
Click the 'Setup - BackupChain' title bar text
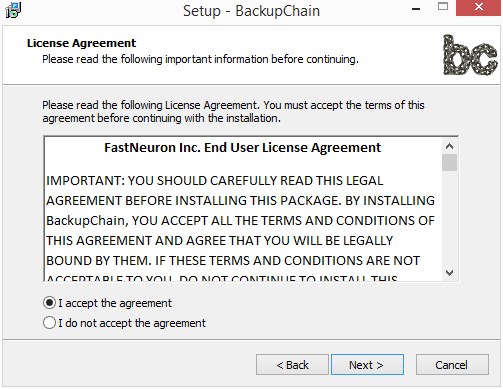tap(251, 11)
